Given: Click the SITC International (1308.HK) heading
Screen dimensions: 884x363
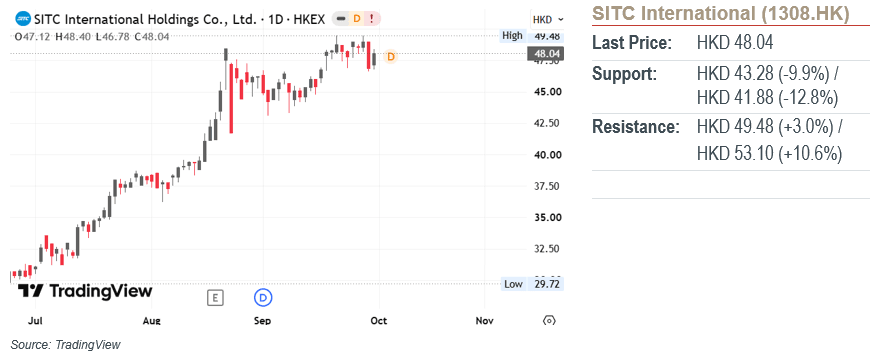Looking at the screenshot, I should [721, 13].
